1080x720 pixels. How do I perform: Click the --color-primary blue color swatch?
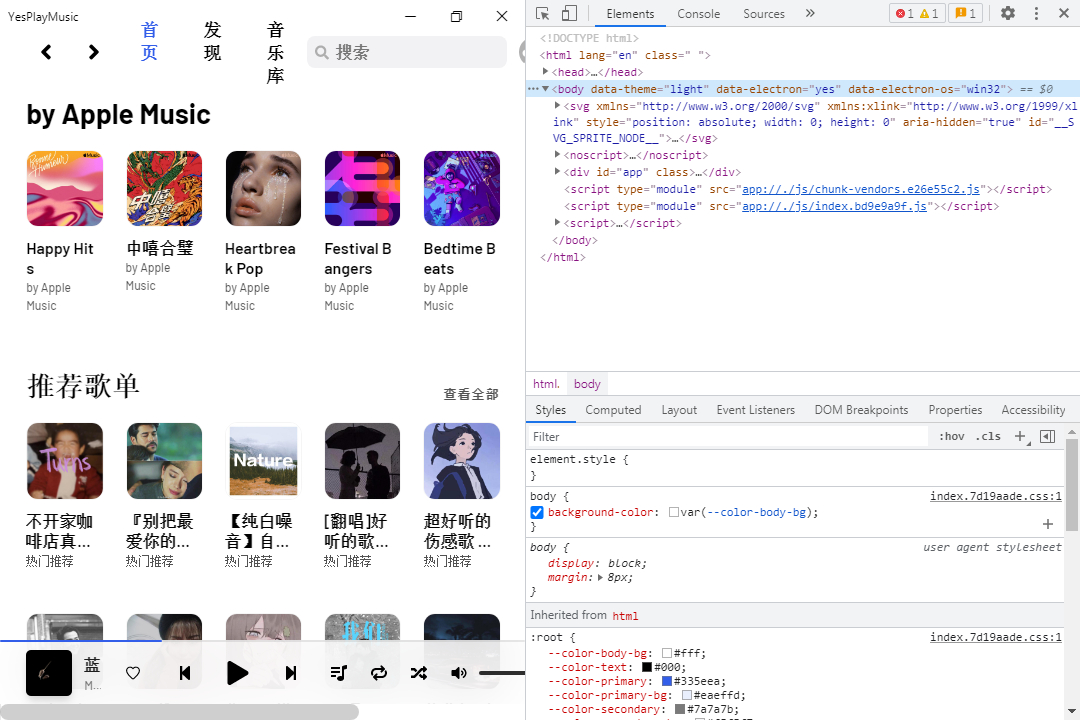coord(667,681)
